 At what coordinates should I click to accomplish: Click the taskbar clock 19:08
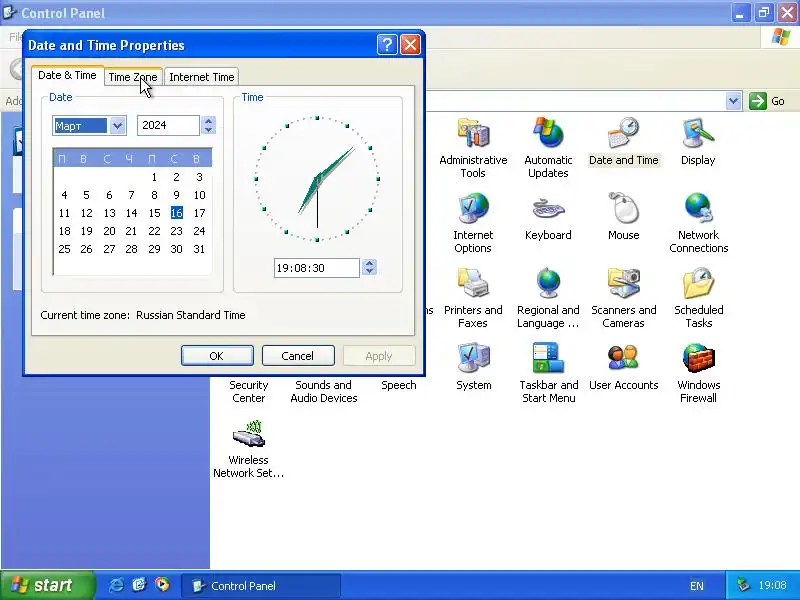tap(772, 585)
